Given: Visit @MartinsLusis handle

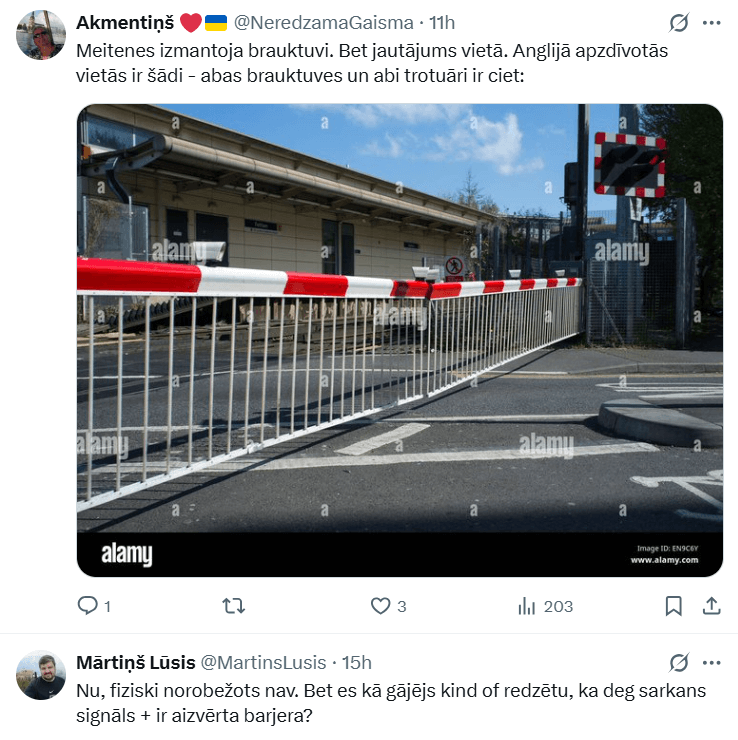Looking at the screenshot, I should point(263,663).
